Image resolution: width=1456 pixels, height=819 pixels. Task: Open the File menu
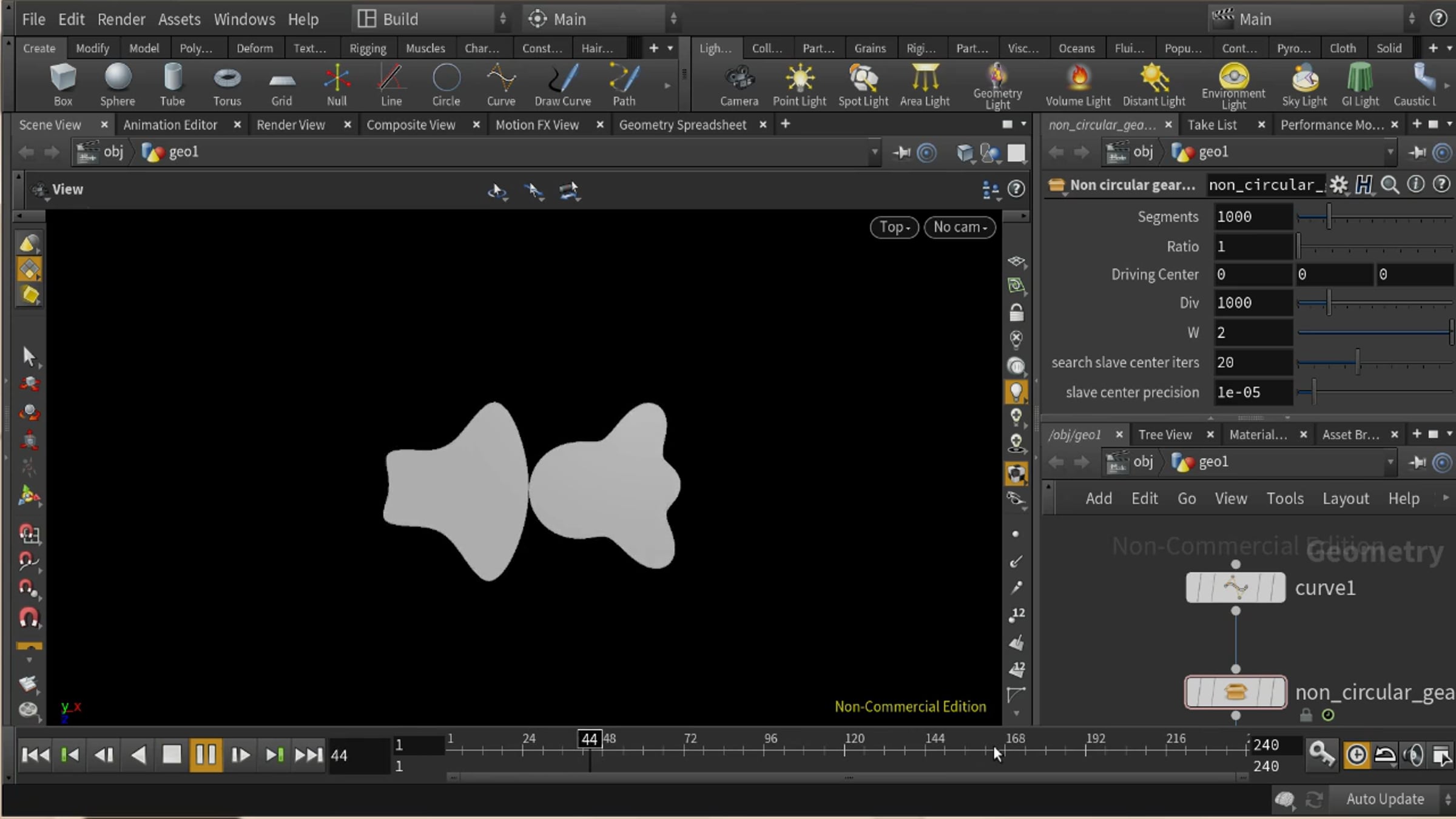tap(33, 19)
